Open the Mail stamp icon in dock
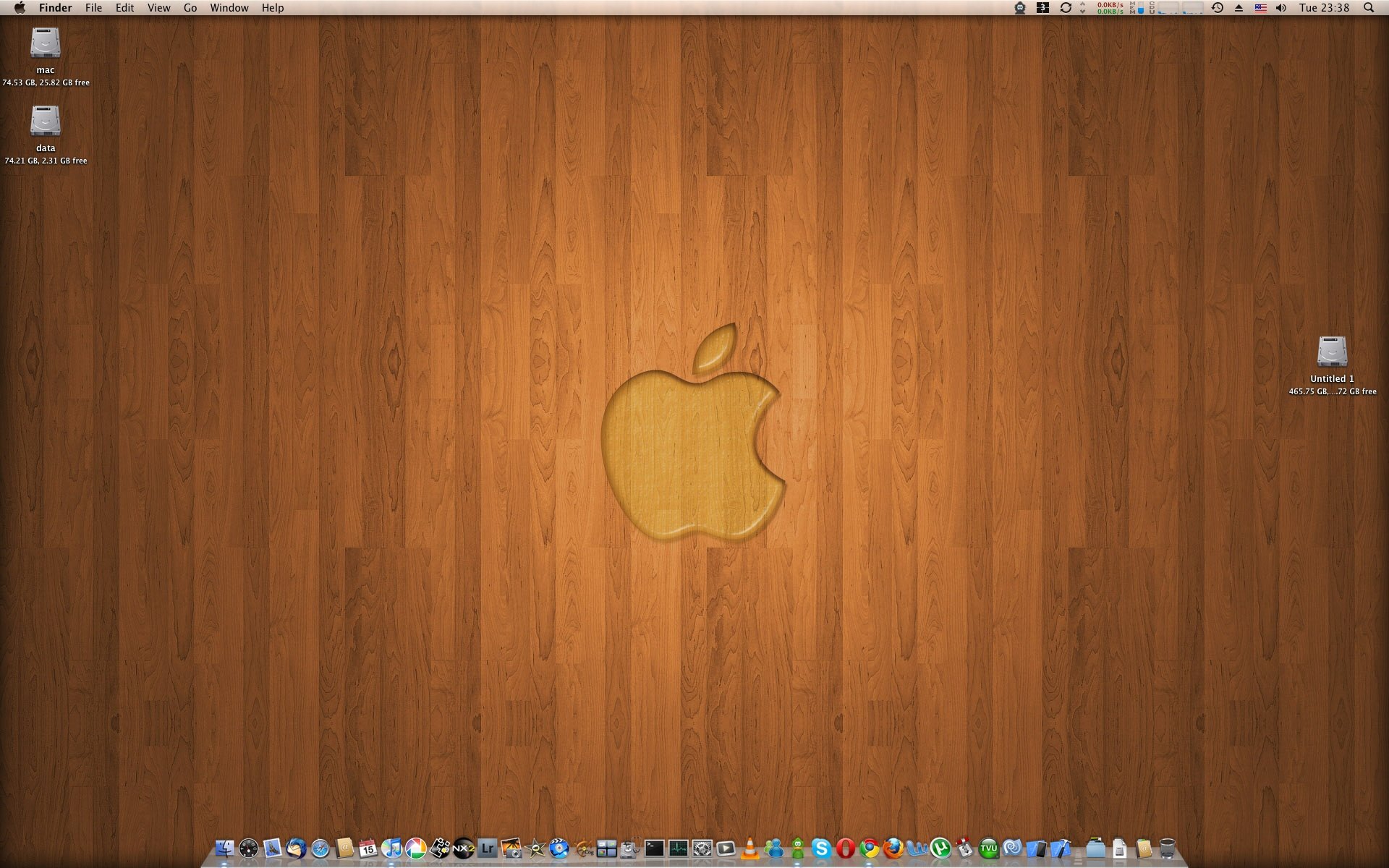 click(272, 848)
